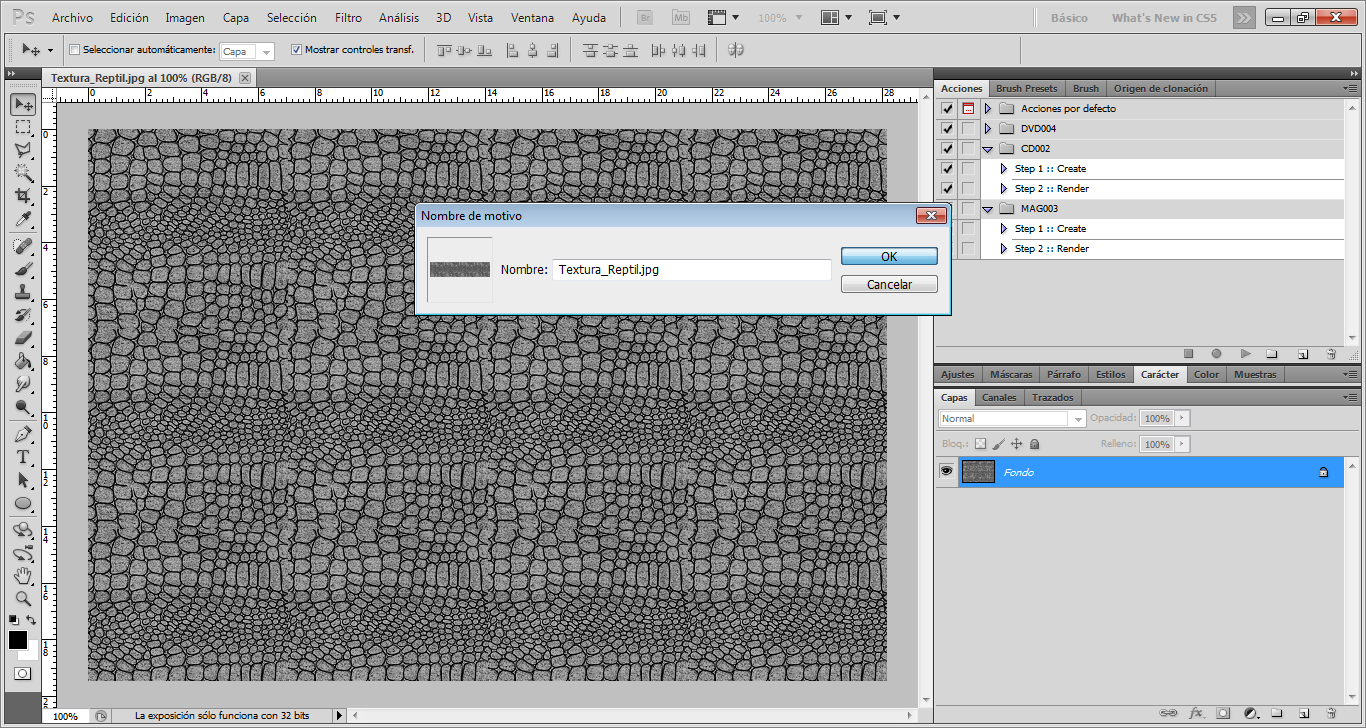The height and width of the screenshot is (728, 1366).
Task: Toggle checkmark for CD002 action set
Action: tap(947, 148)
